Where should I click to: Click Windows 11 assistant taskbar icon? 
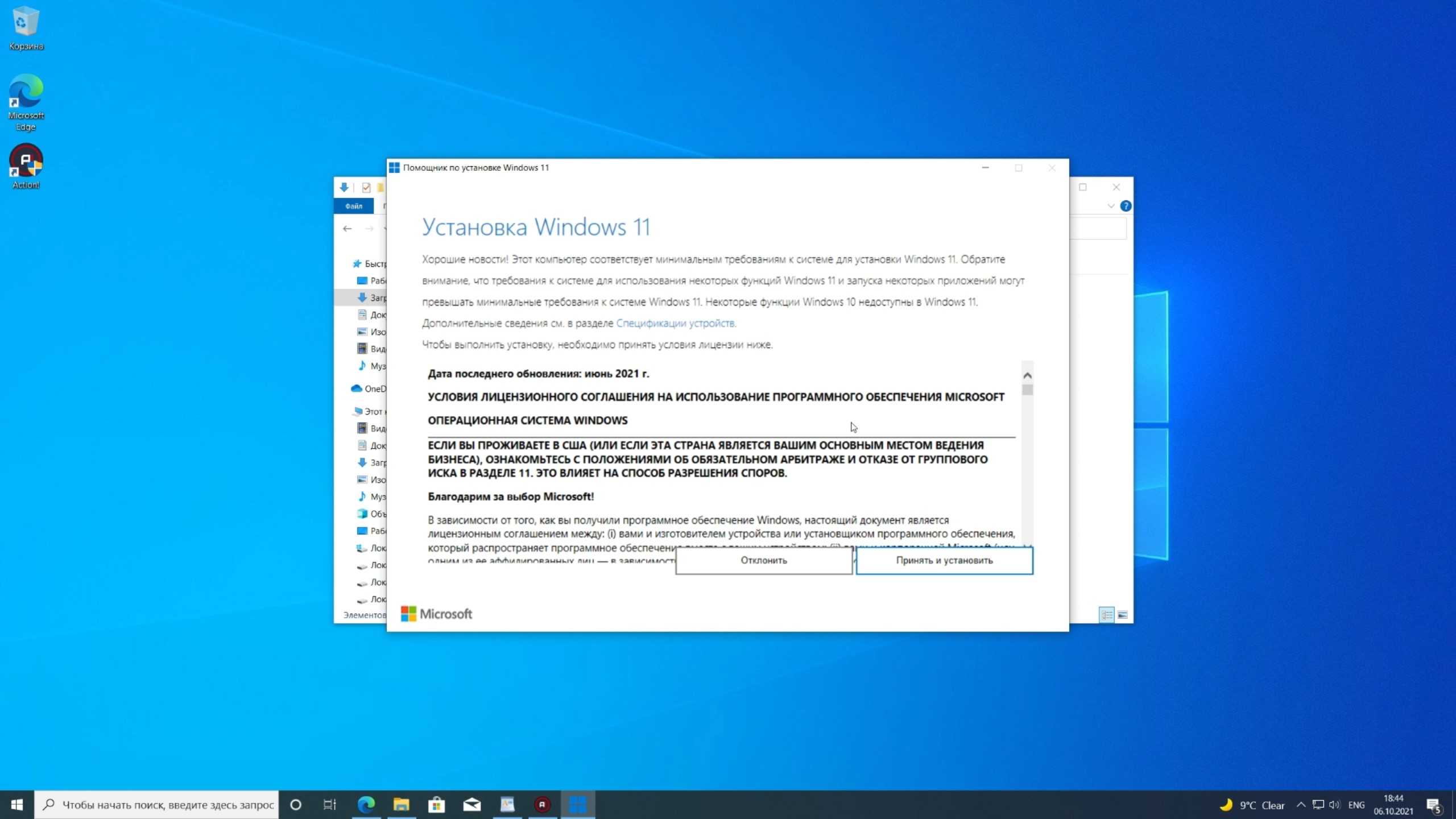click(578, 805)
